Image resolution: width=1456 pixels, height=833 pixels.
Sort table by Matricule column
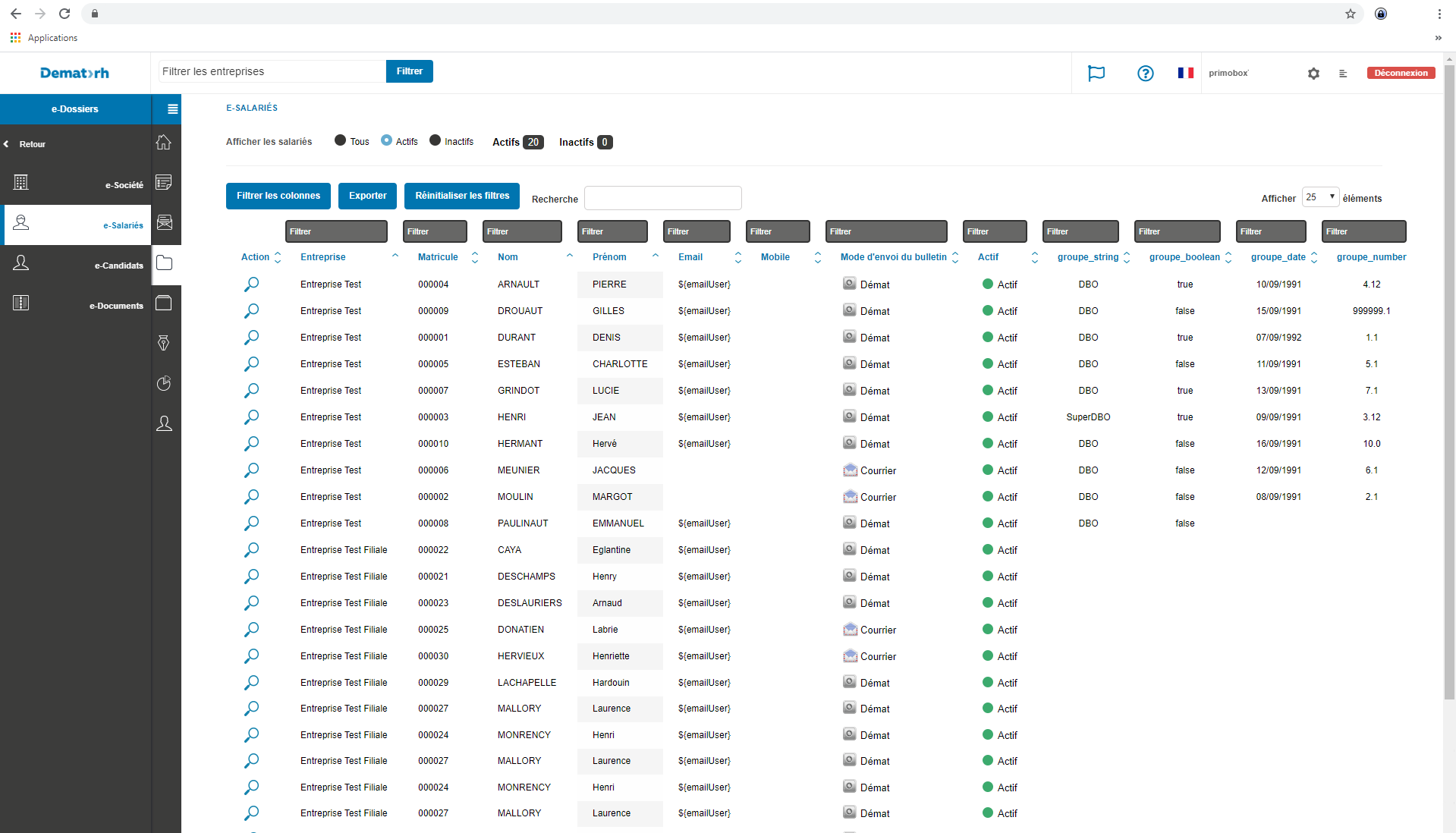coord(438,257)
